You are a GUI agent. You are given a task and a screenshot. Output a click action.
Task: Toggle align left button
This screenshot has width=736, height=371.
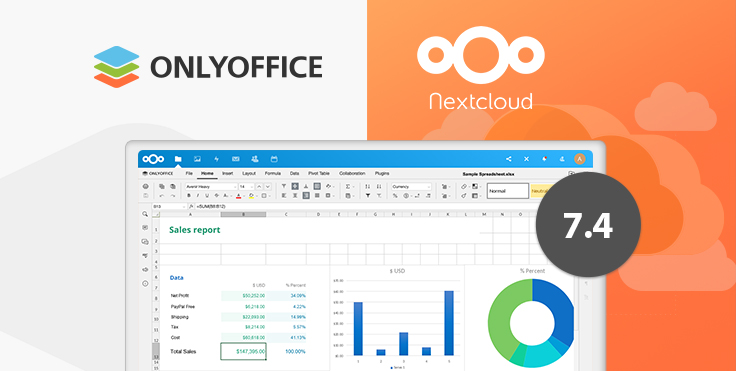[x=284, y=196]
